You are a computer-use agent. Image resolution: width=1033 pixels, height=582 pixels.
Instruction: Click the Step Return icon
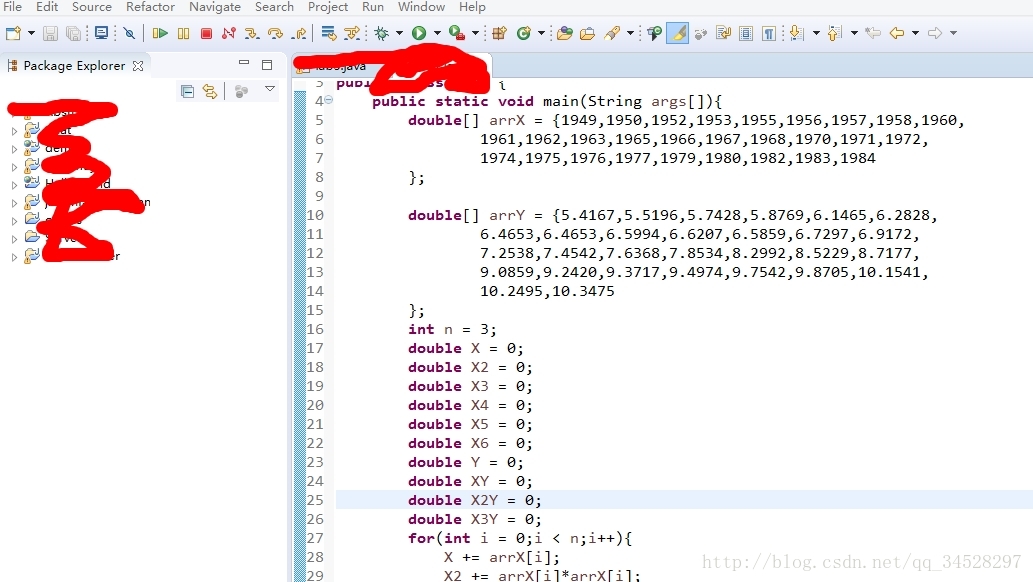(x=299, y=33)
